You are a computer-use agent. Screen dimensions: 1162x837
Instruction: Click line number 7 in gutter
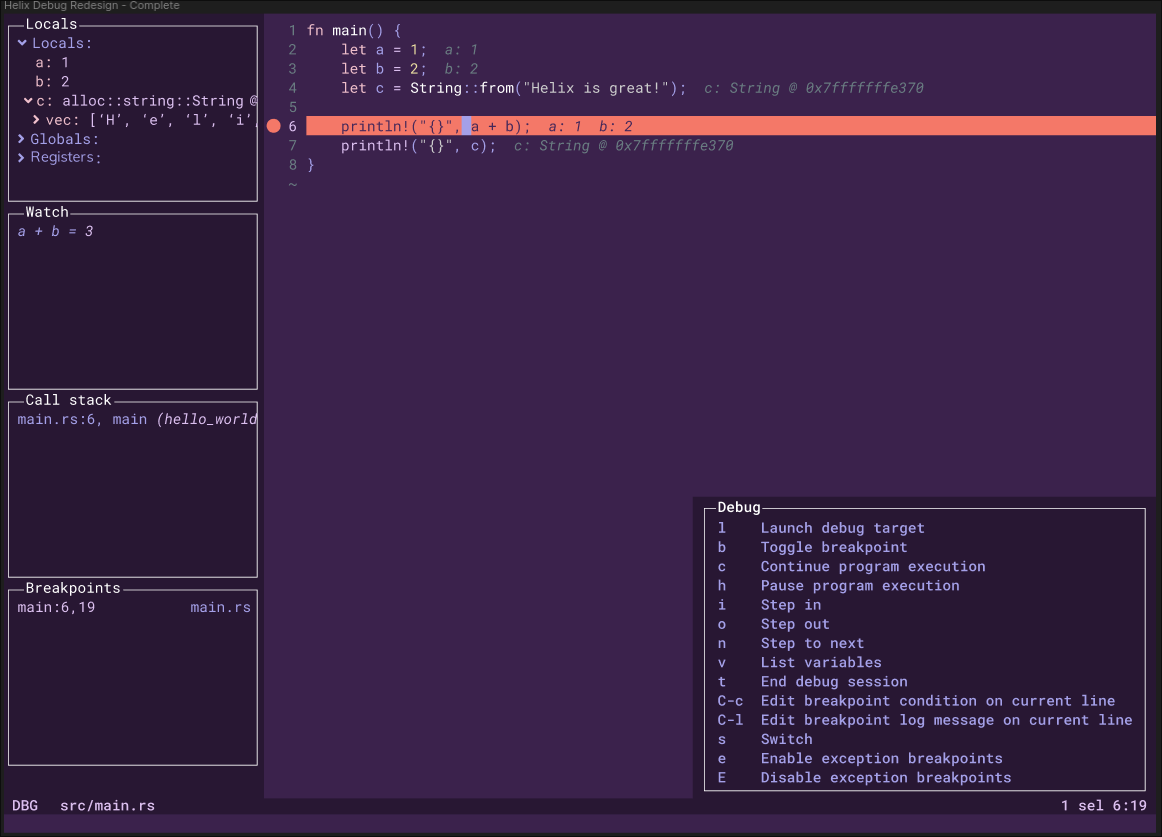point(293,145)
